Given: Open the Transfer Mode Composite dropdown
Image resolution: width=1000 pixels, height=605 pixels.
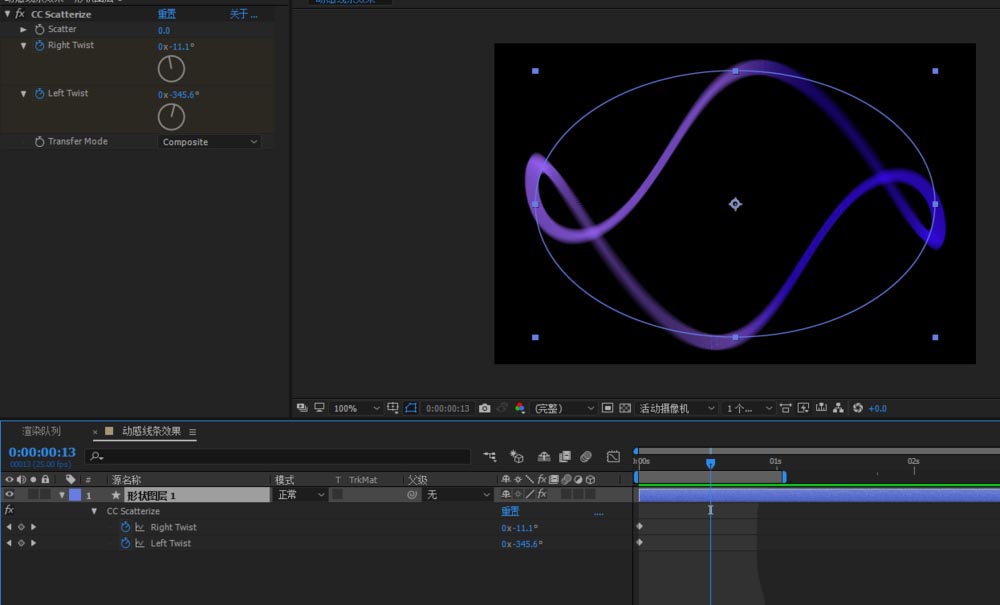Looking at the screenshot, I should [x=210, y=142].
